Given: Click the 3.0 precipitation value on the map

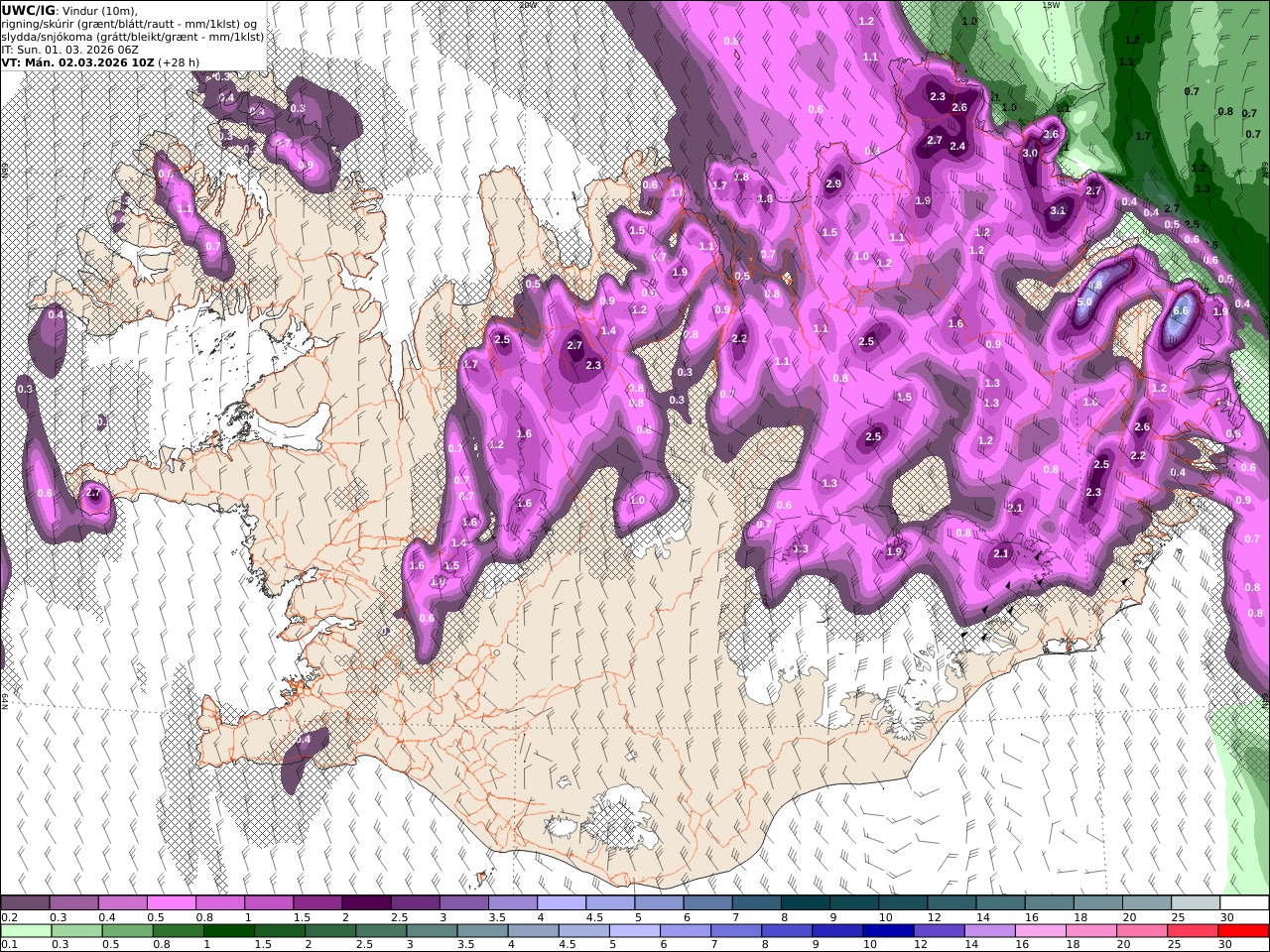Looking at the screenshot, I should (1030, 153).
